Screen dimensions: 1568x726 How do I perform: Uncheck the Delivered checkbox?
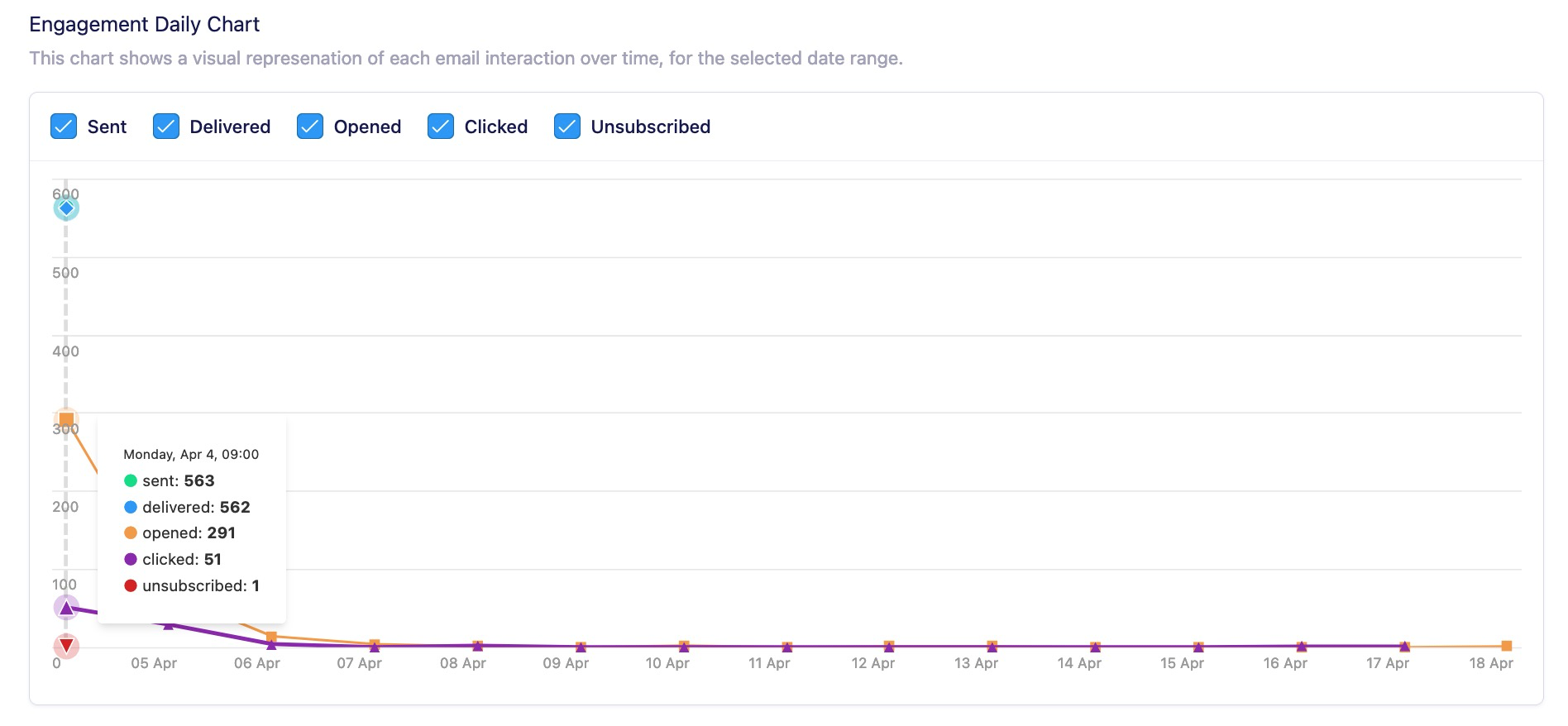165,127
